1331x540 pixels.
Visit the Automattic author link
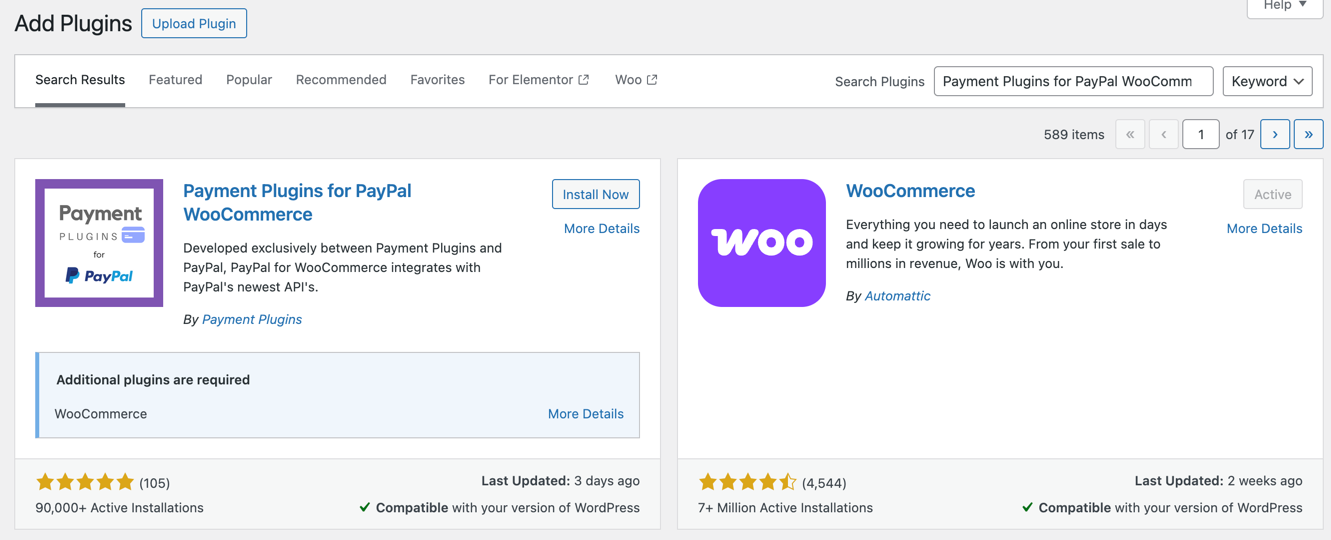897,296
